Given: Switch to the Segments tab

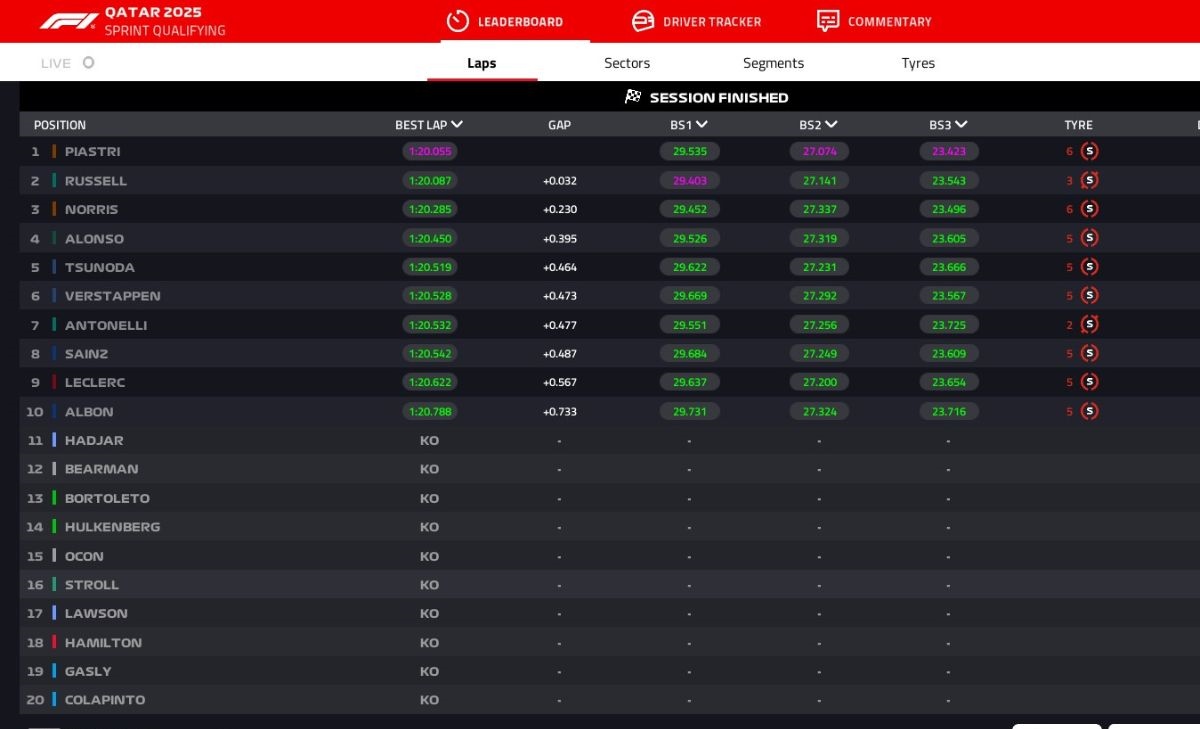Looking at the screenshot, I should [x=773, y=63].
